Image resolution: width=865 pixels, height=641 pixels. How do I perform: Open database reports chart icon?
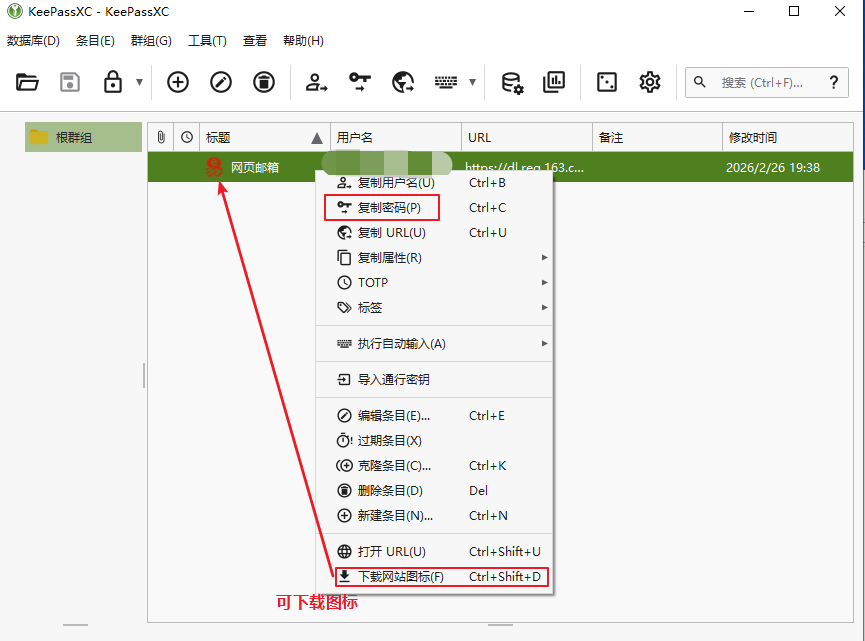click(x=554, y=82)
